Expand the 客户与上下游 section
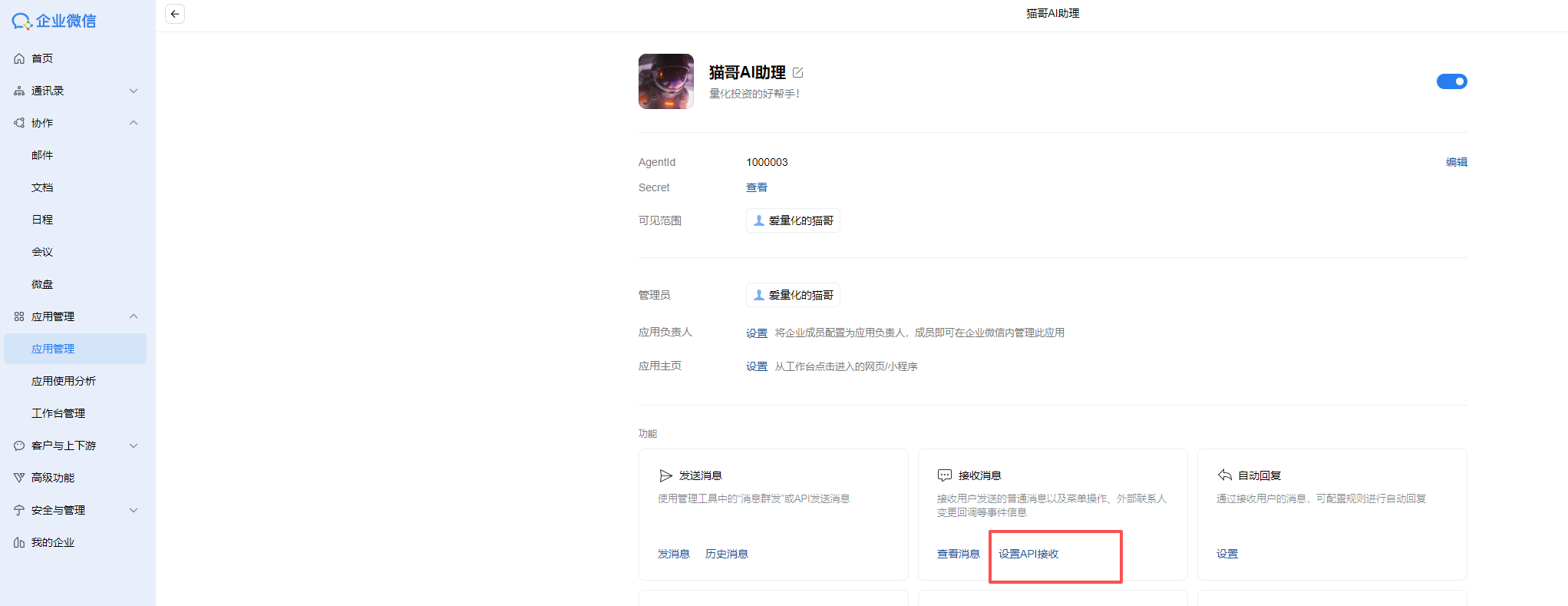Screen dimensions: 1568x606 point(134,445)
